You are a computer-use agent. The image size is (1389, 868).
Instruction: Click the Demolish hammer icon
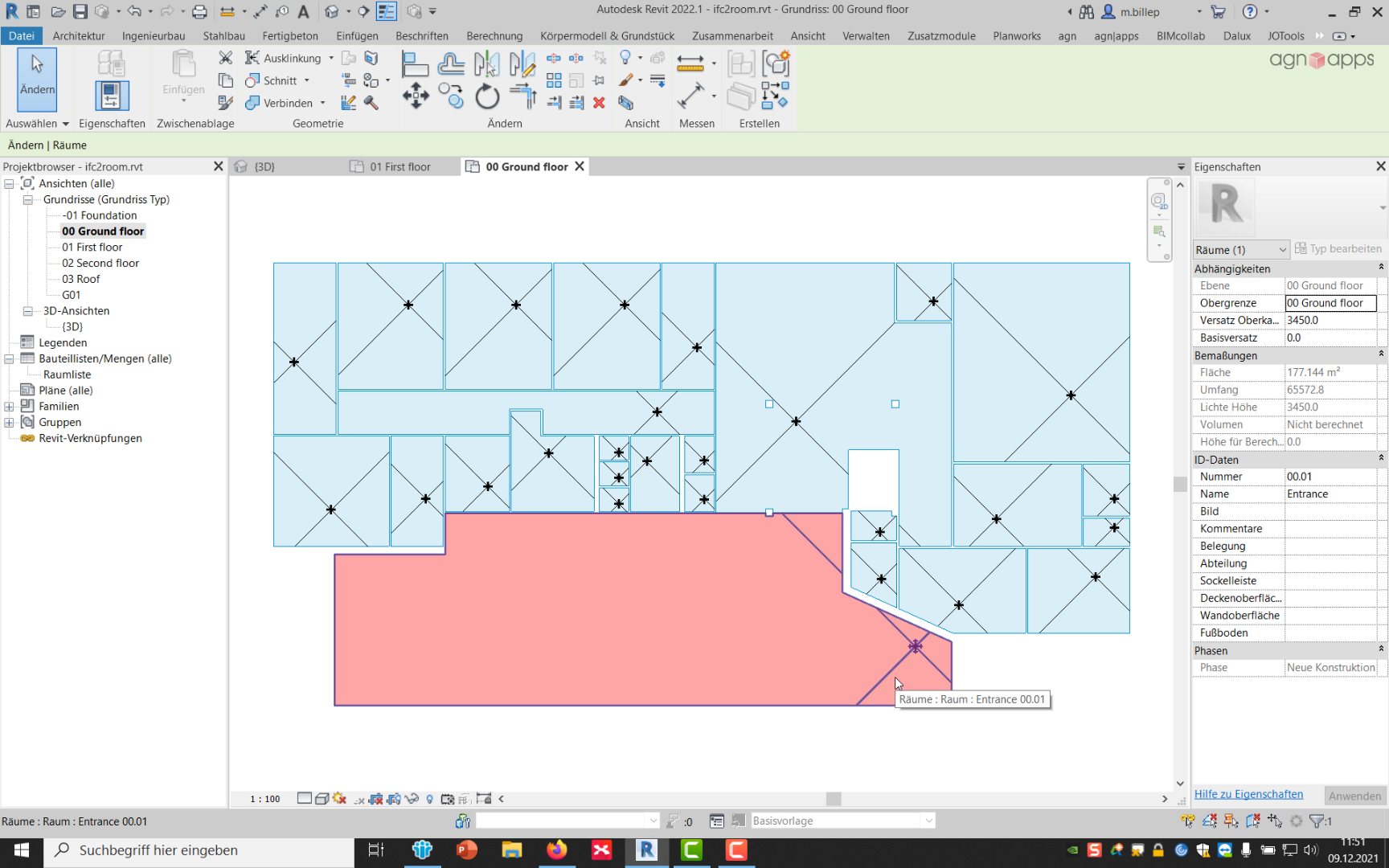coord(371,103)
